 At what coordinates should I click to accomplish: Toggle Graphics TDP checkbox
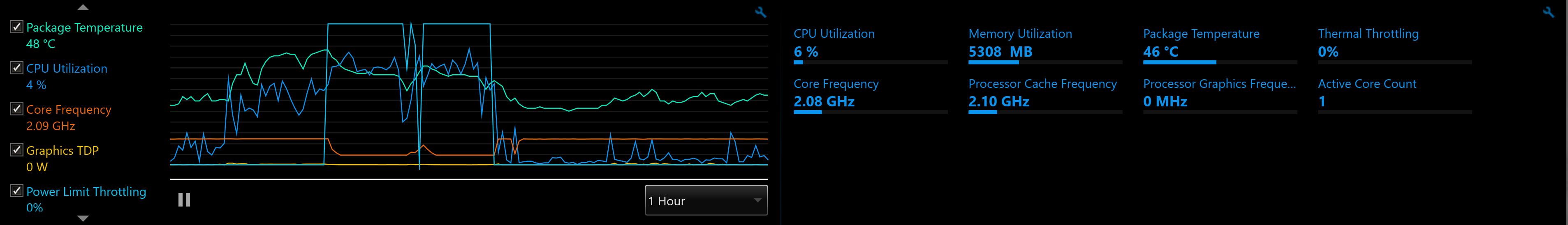click(17, 150)
